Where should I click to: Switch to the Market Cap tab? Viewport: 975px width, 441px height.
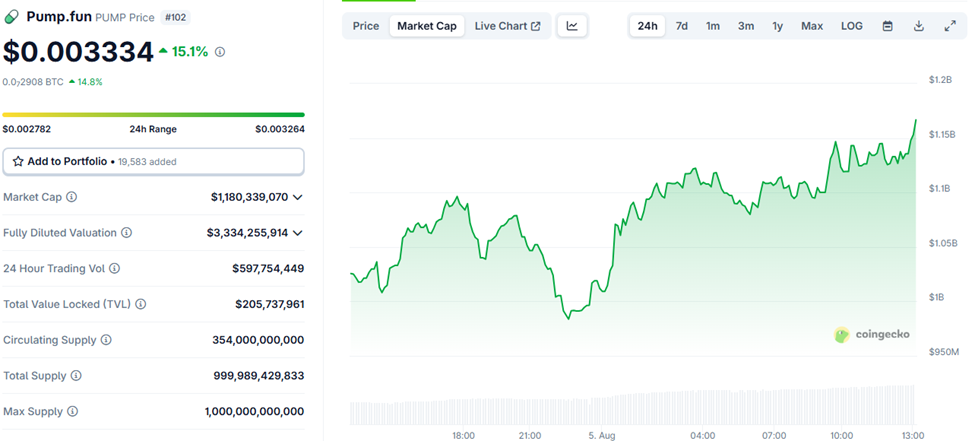pos(427,26)
